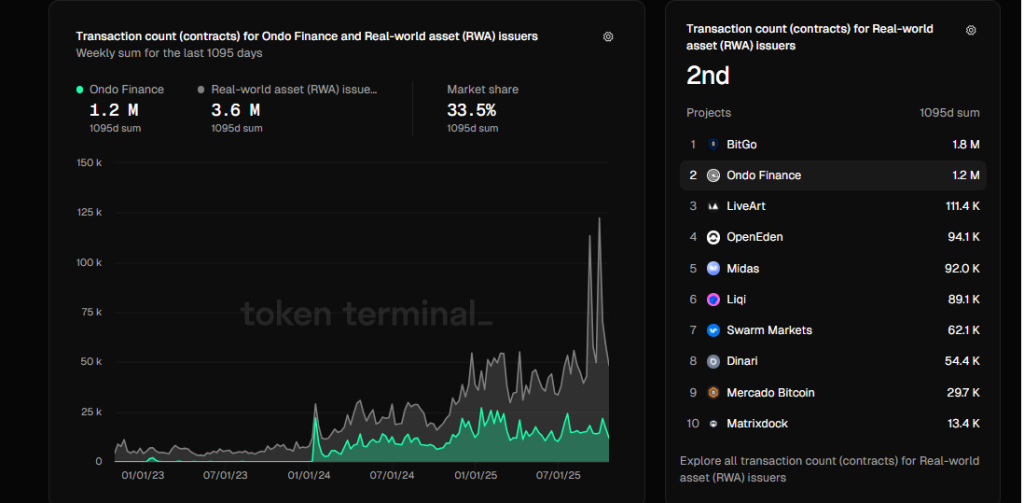The width and height of the screenshot is (1024, 503).
Task: Click the Liqi project logo icon
Action: click(x=713, y=300)
